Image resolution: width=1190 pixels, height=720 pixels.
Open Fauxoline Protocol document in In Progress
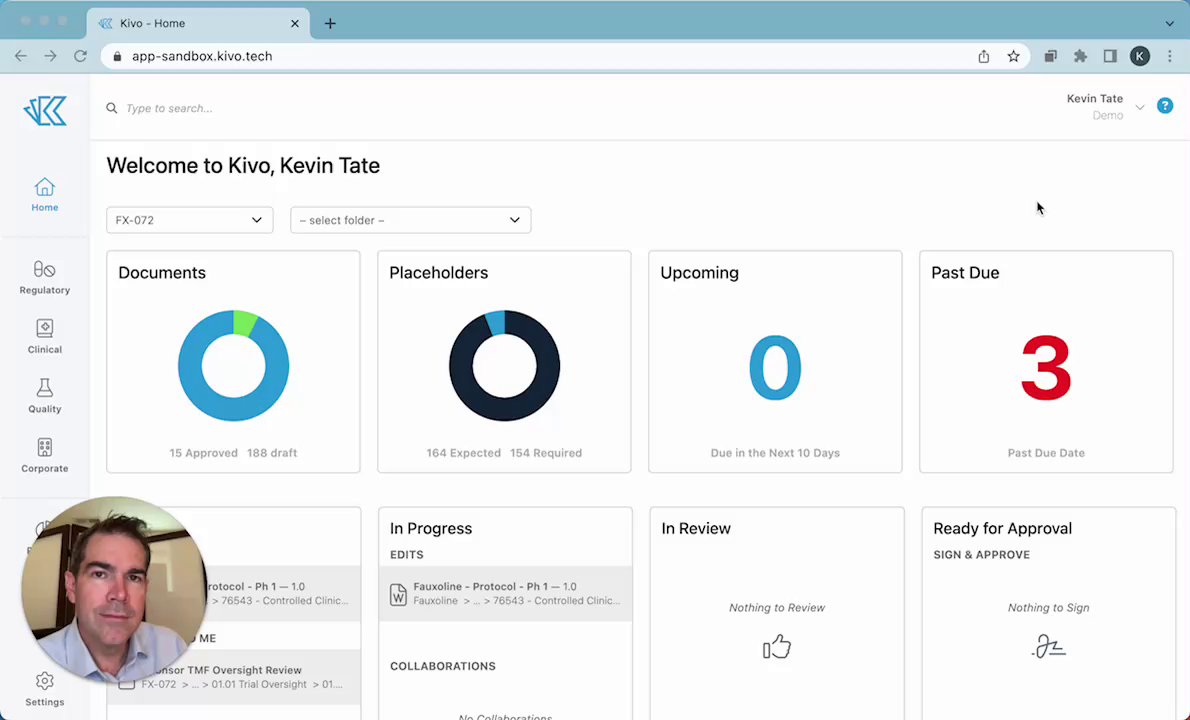coord(505,593)
